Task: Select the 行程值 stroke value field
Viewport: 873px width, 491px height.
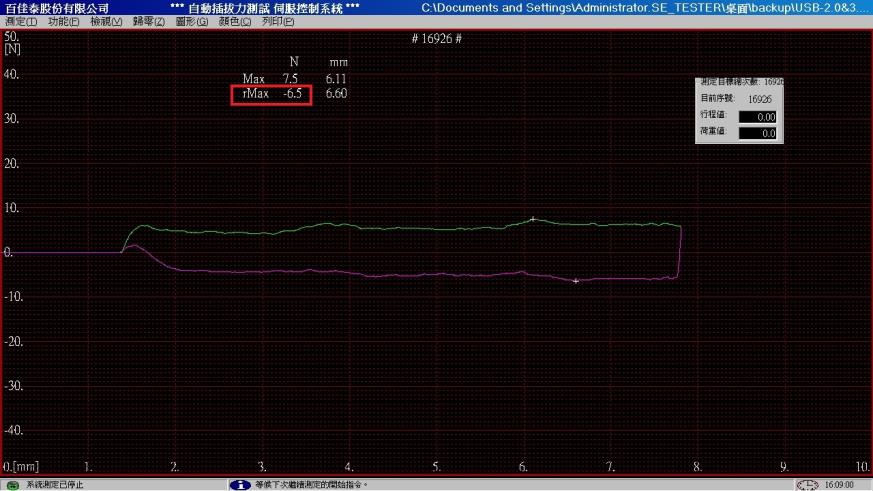Action: (x=757, y=117)
